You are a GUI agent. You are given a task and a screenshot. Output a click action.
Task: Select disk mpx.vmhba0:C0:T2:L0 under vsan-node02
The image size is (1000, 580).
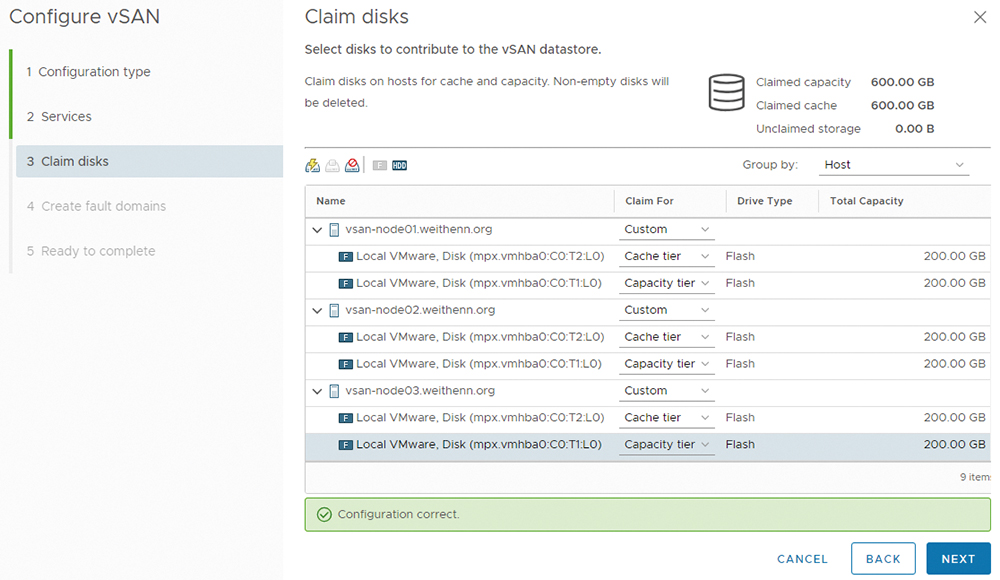(x=480, y=337)
